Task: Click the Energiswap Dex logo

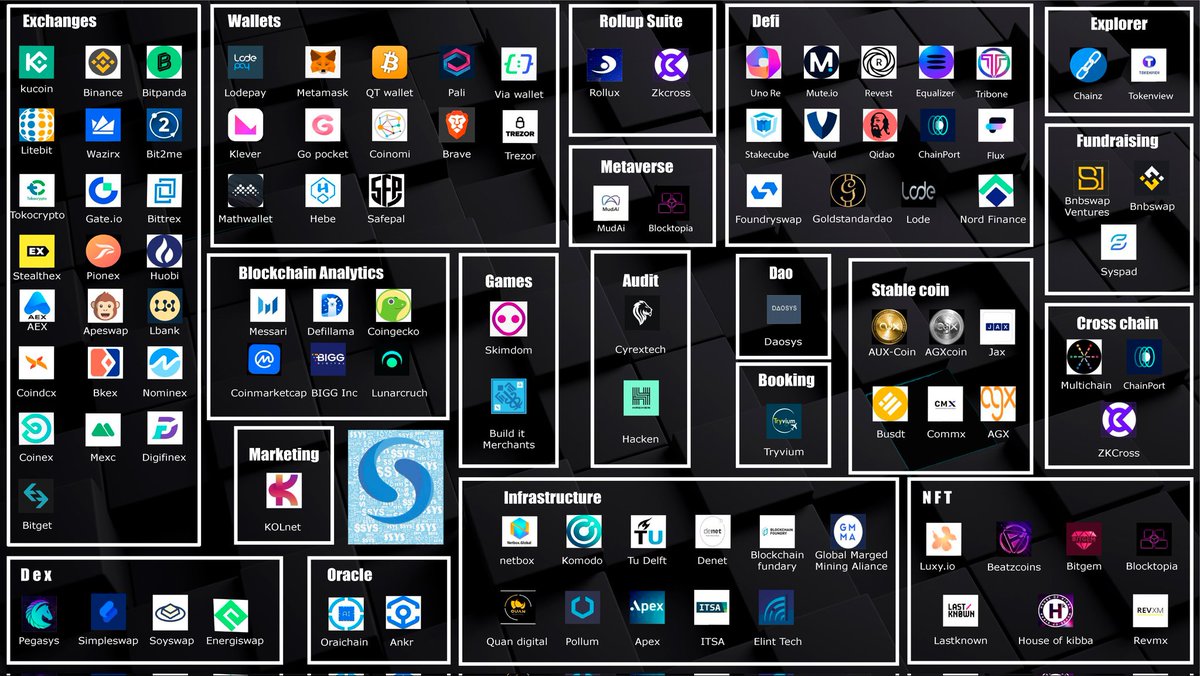Action: coord(231,614)
